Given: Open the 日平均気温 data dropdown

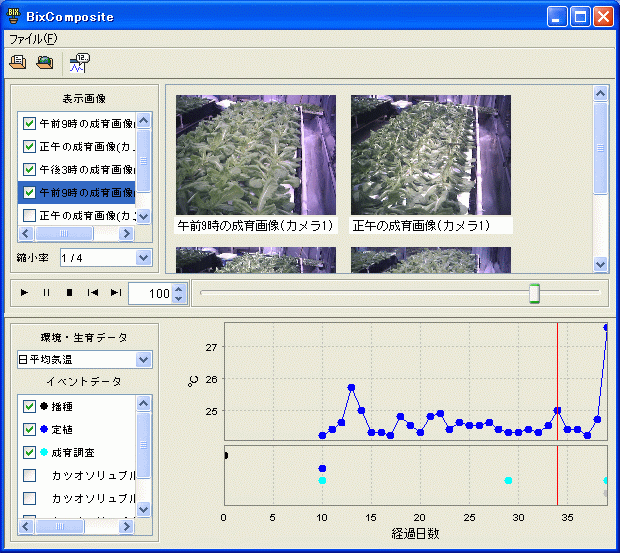Looking at the screenshot, I should click(x=143, y=359).
